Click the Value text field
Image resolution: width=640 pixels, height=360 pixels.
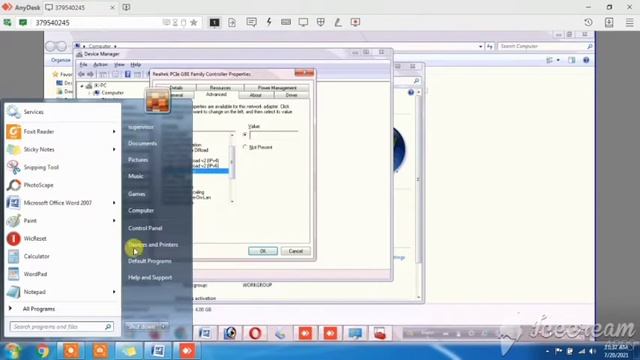(274, 134)
